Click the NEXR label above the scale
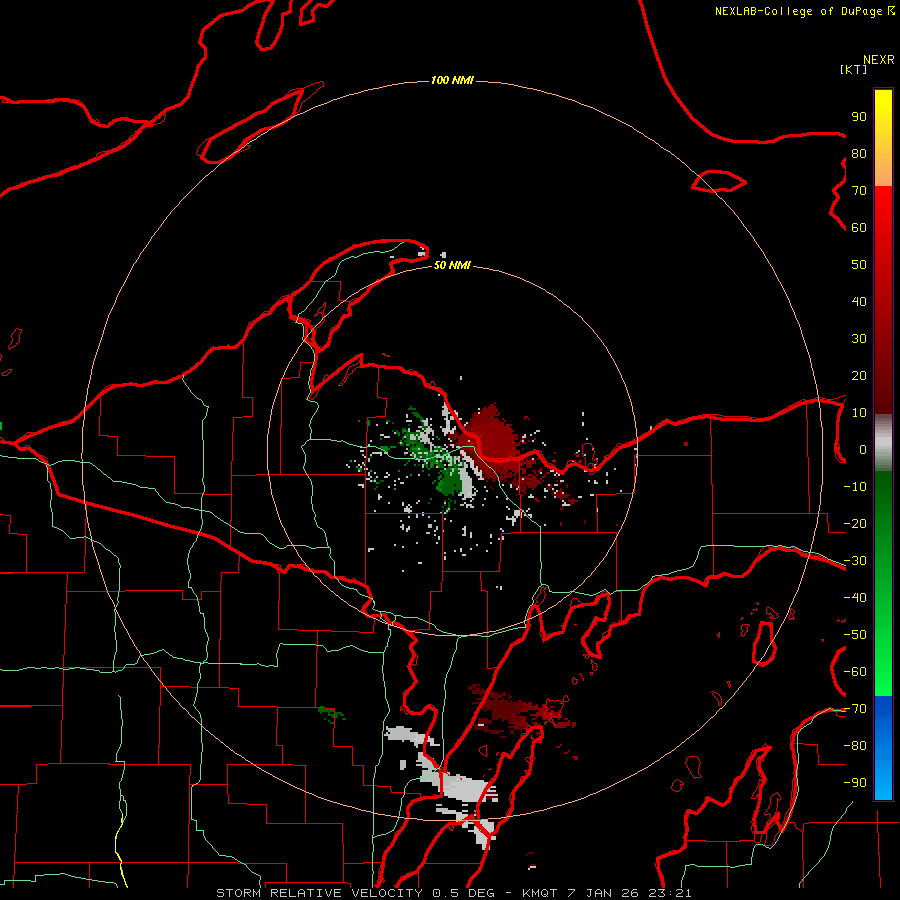900x900 pixels. coord(878,60)
